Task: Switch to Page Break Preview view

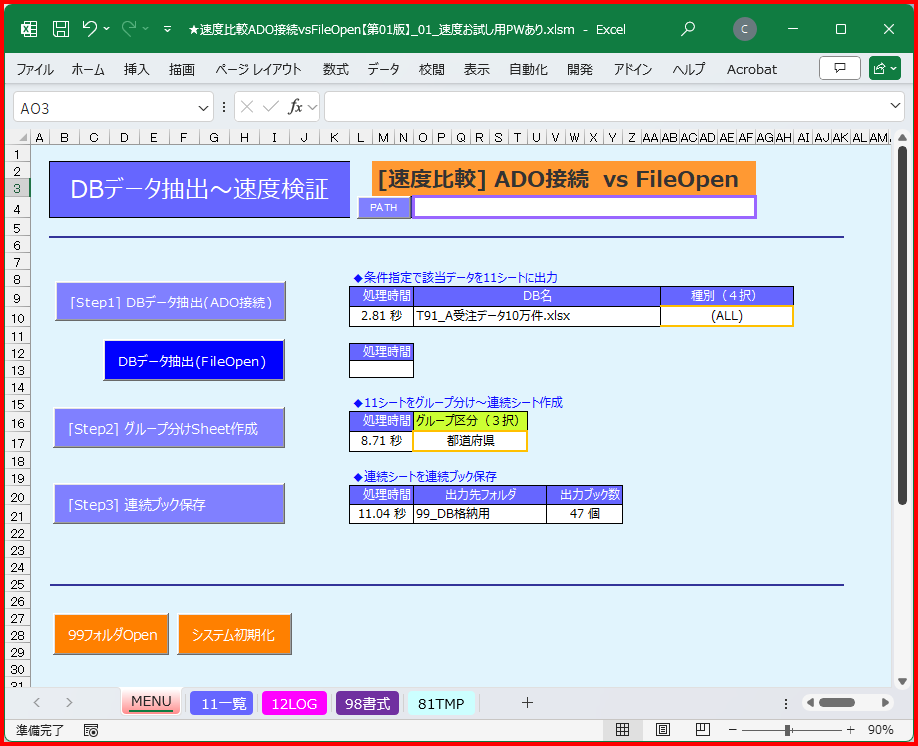Action: 702,730
